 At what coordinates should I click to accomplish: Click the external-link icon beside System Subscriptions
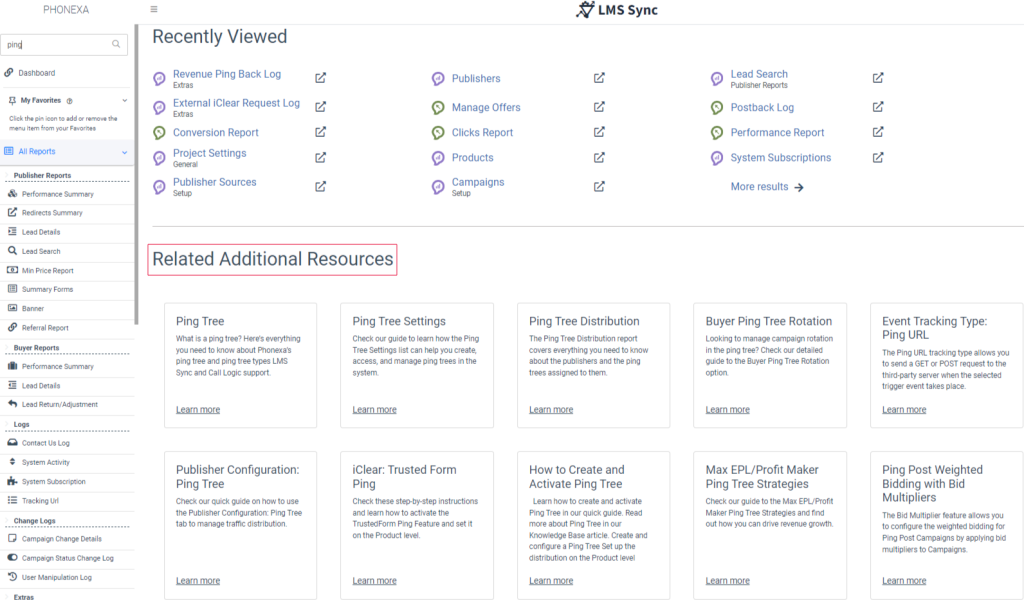coord(878,158)
